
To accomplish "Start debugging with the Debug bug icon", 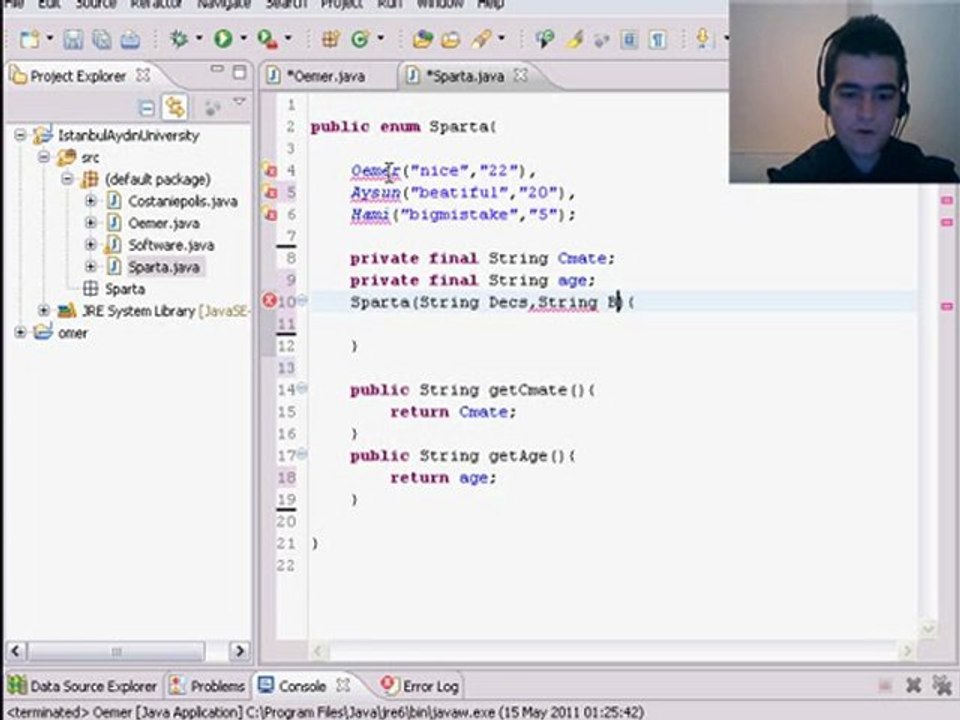I will point(179,40).
